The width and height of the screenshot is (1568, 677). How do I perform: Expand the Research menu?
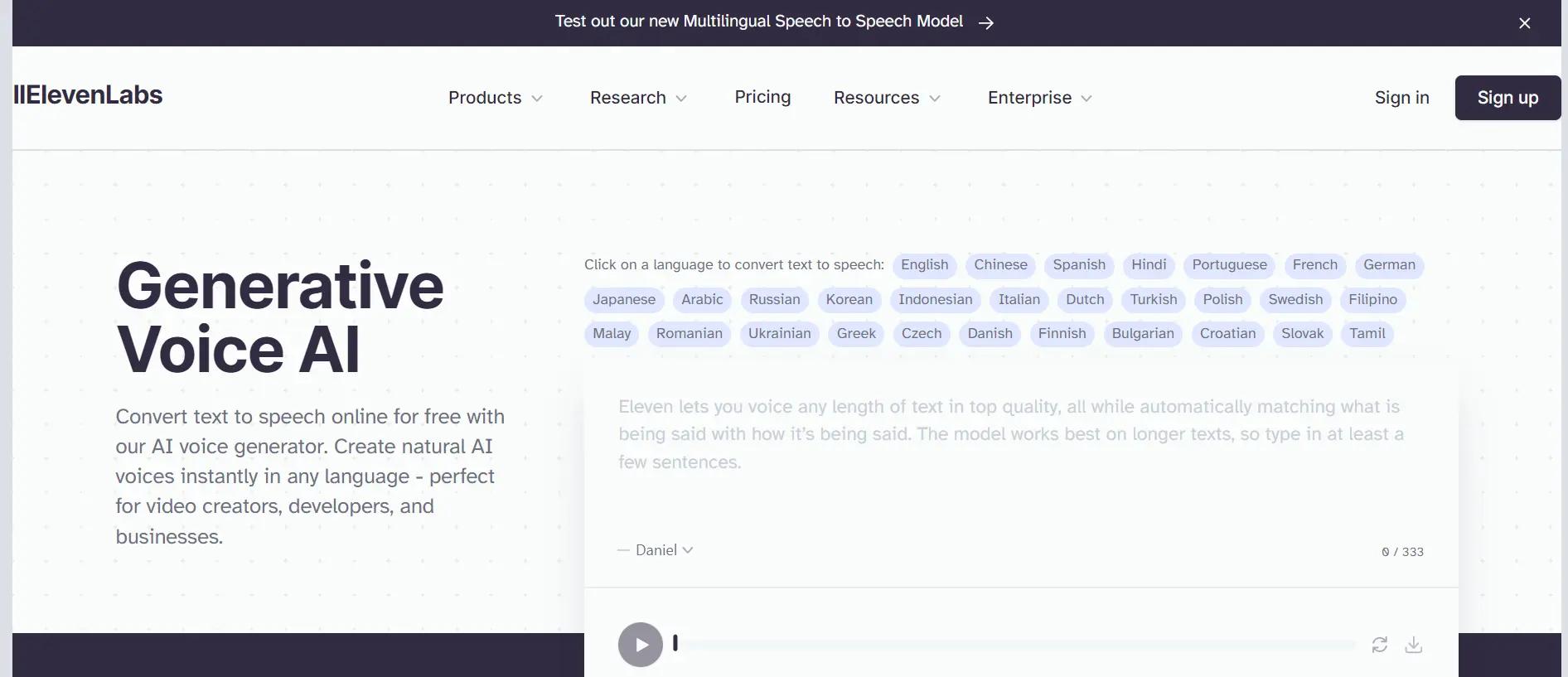[x=638, y=98]
